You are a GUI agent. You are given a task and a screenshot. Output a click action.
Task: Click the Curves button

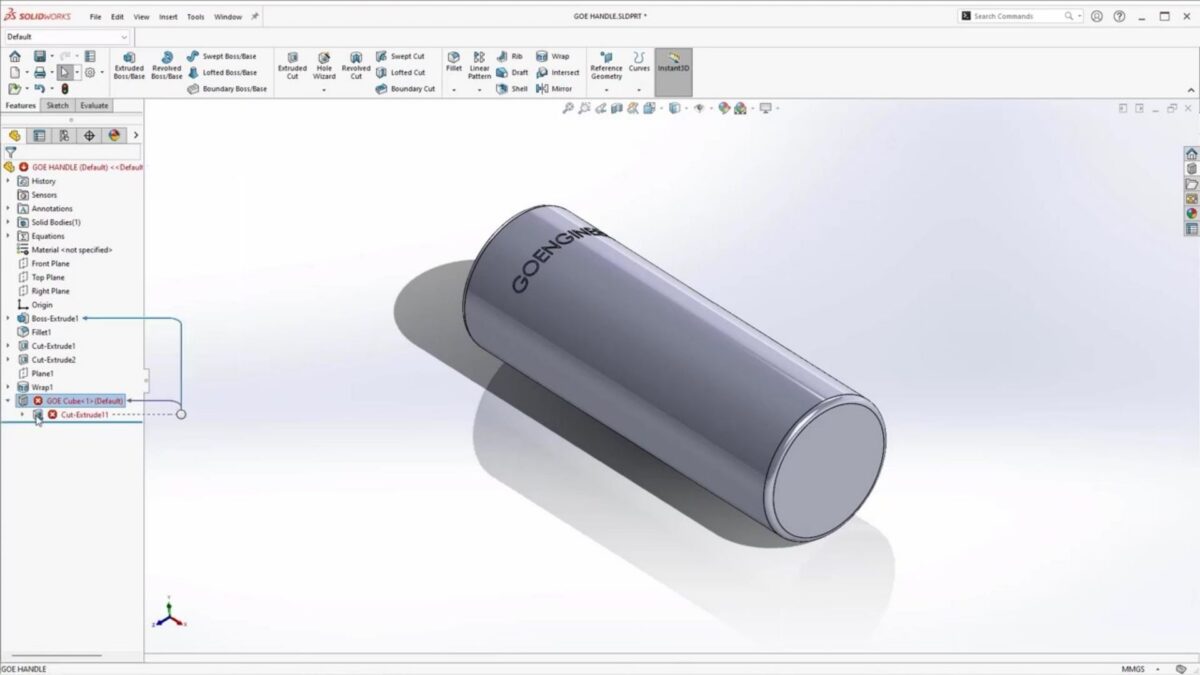[x=639, y=62]
